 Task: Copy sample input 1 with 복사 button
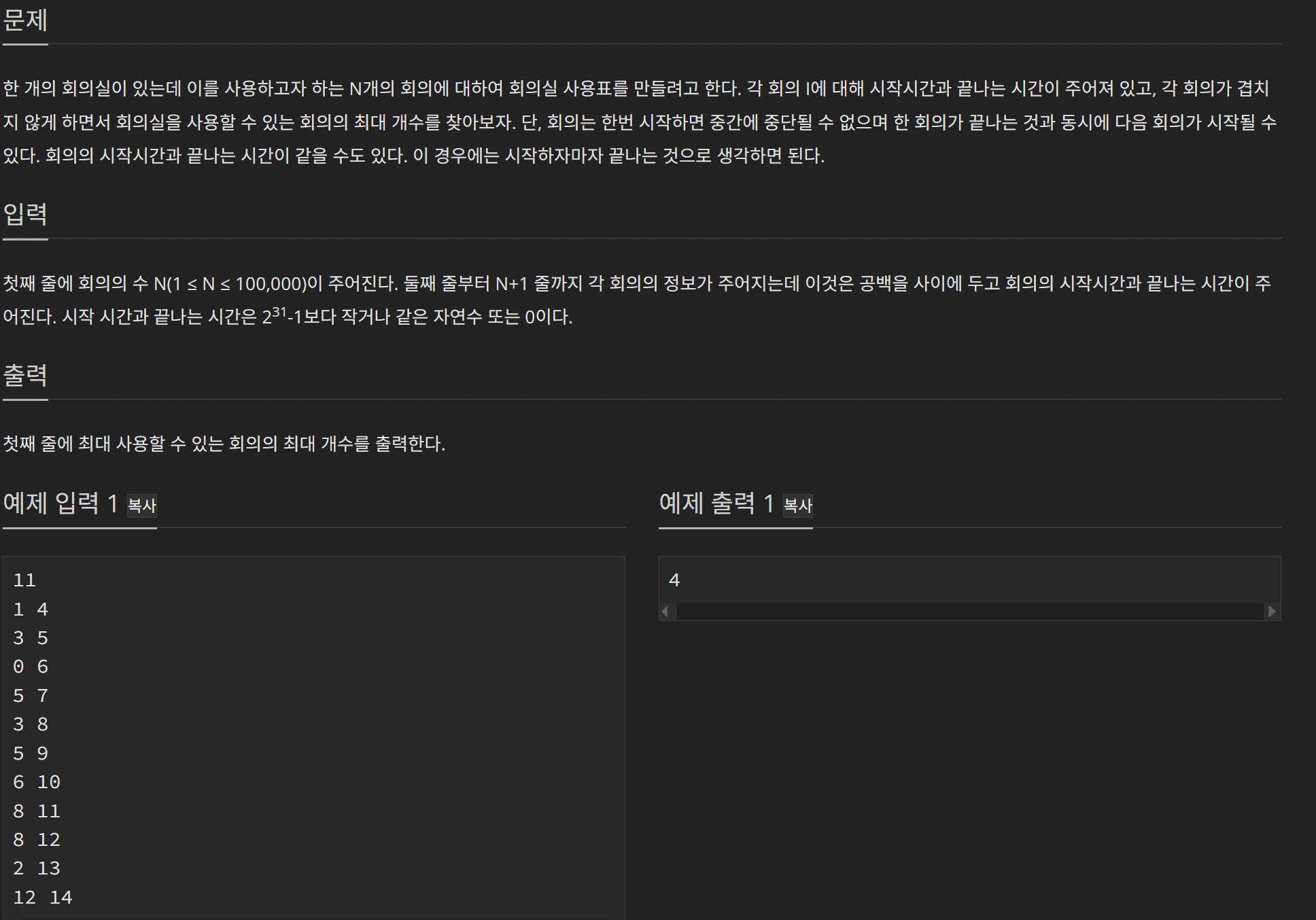point(142,506)
